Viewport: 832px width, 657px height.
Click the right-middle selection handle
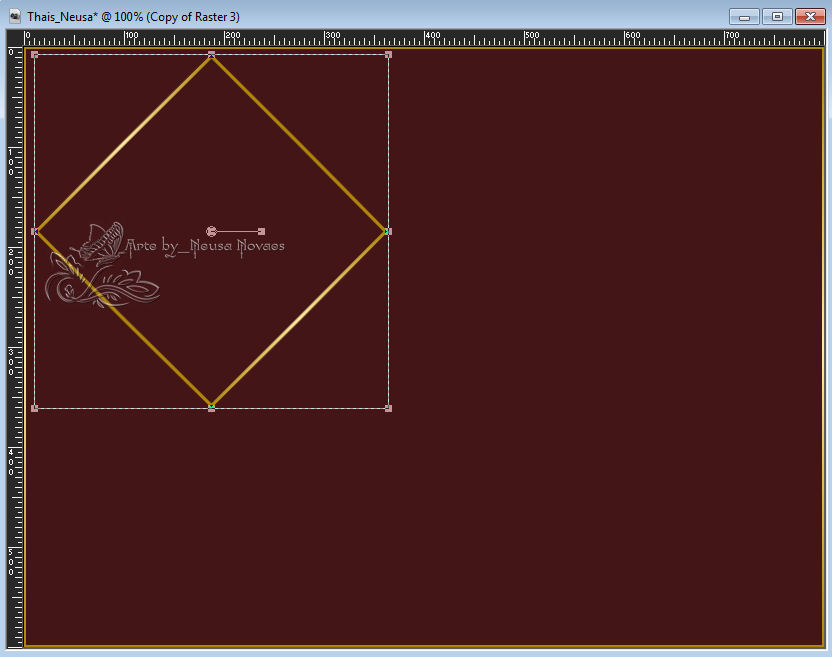[x=388, y=231]
